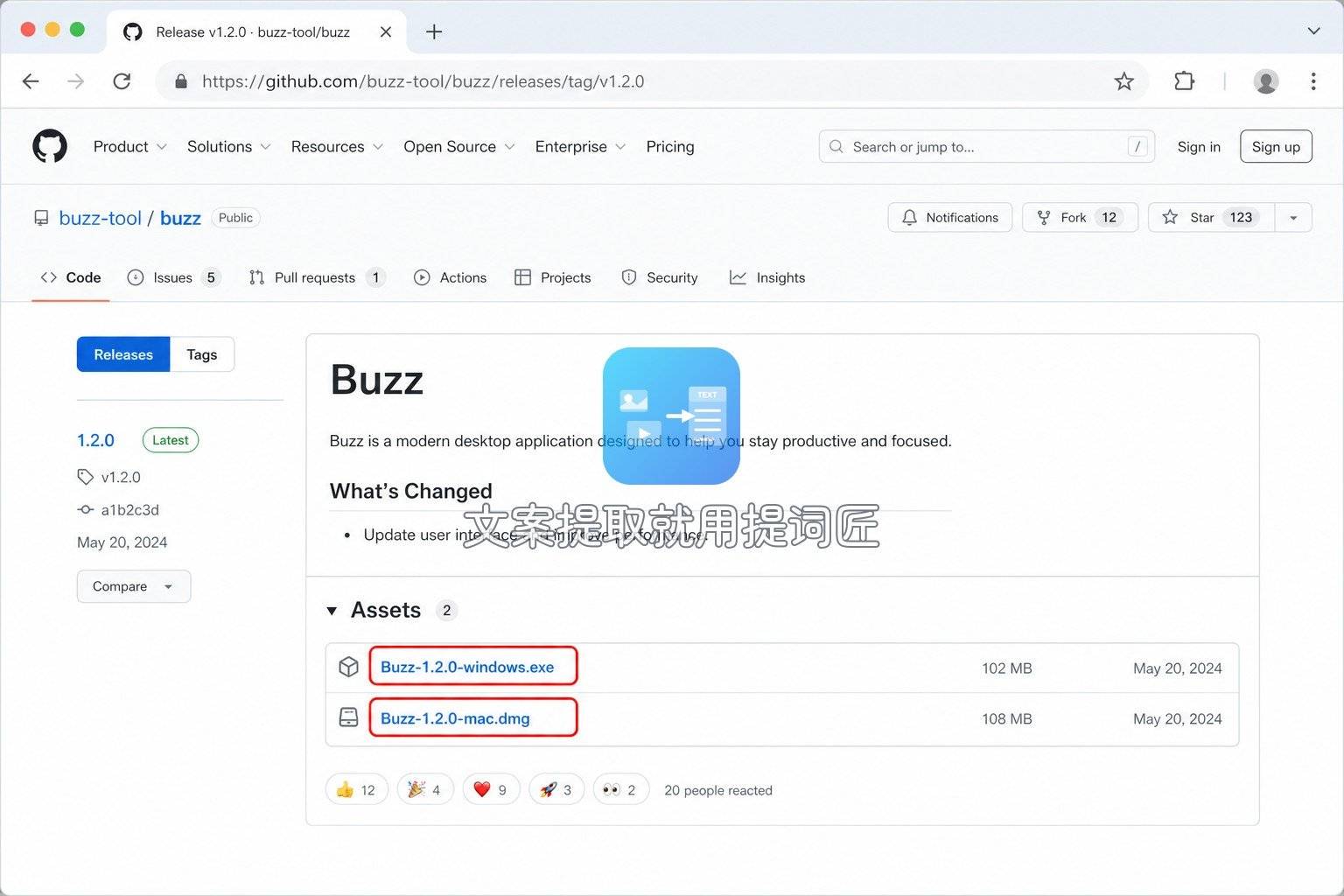Viewport: 1344px width, 896px height.
Task: Click the Sign in link
Action: pyautogui.click(x=1199, y=147)
